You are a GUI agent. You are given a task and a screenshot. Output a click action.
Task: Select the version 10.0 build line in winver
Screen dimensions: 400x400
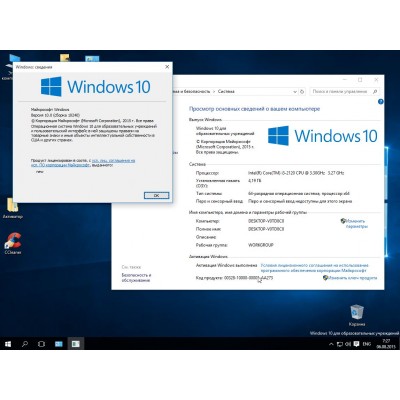tap(55, 115)
